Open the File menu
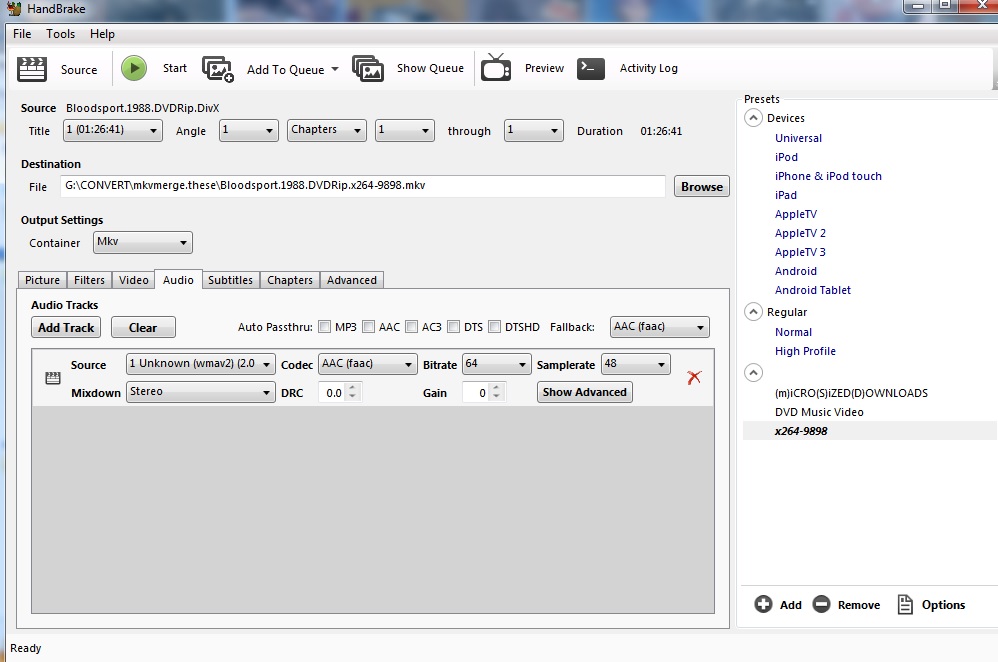Viewport: 998px width, 662px height. coord(22,34)
